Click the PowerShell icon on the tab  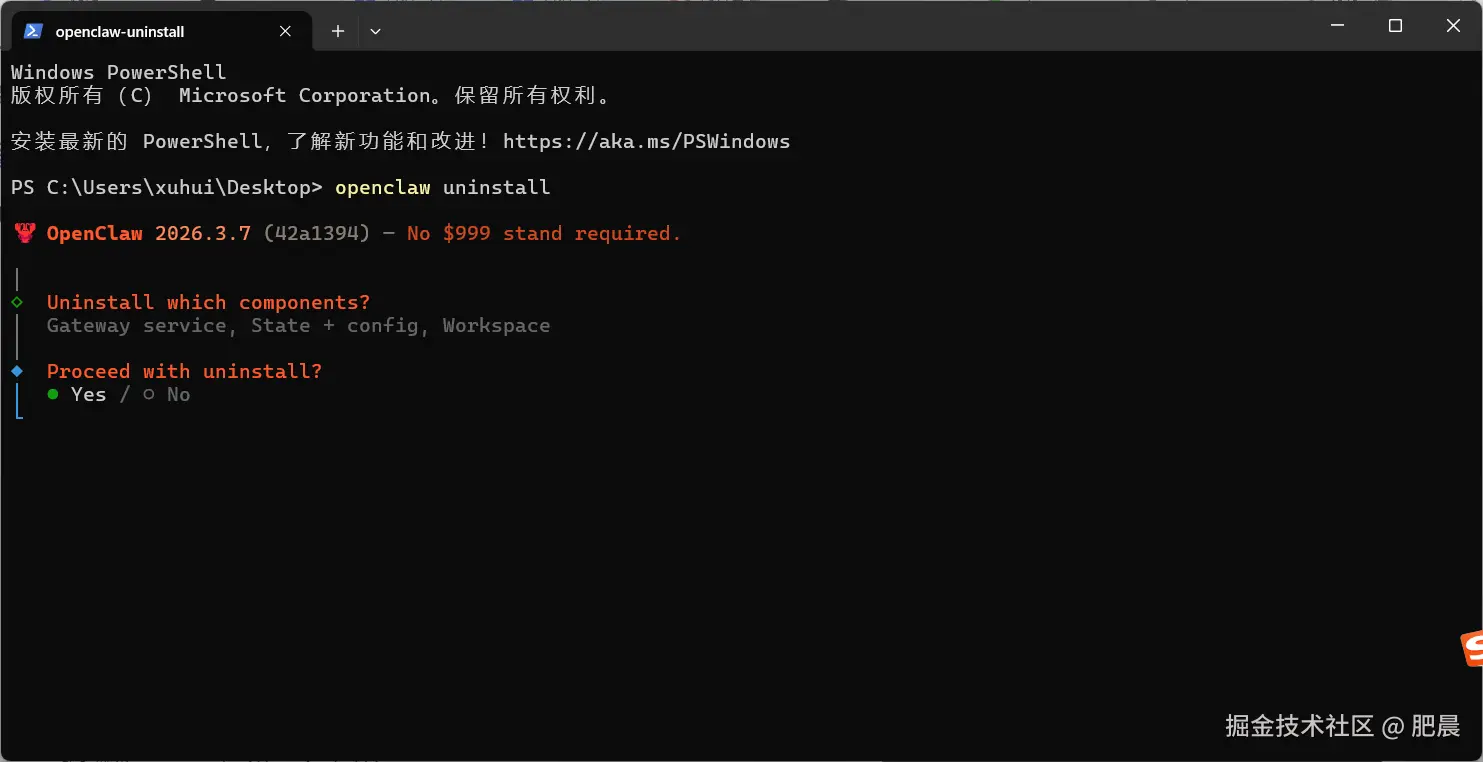pyautogui.click(x=33, y=31)
